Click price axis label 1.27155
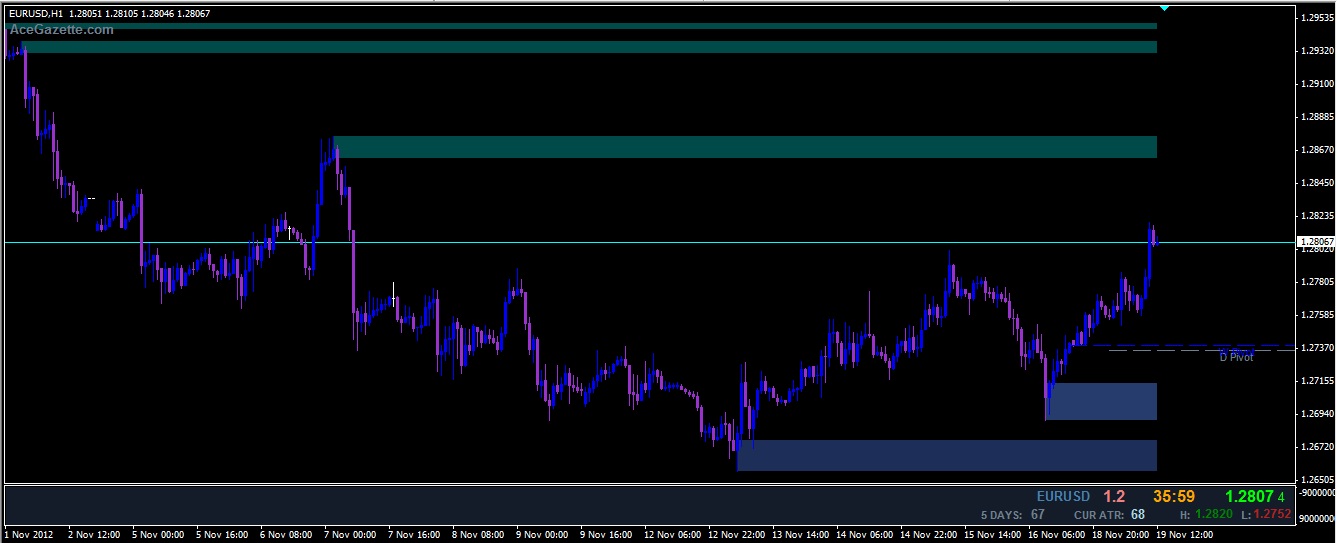1337x543 pixels. coord(1316,381)
